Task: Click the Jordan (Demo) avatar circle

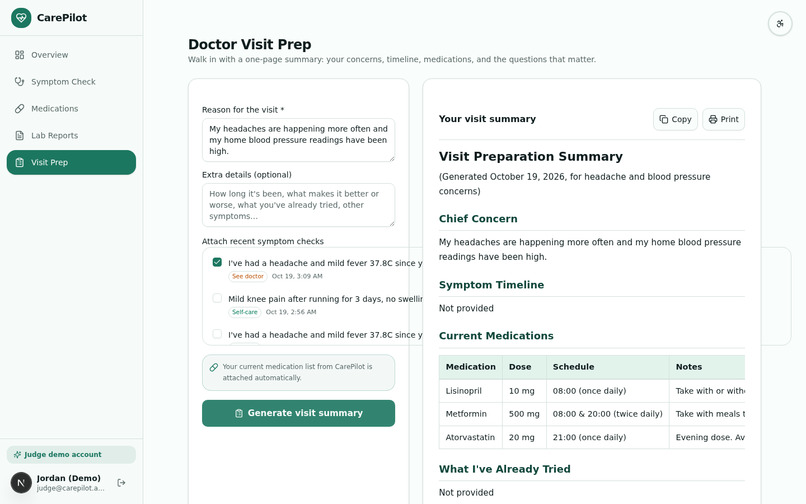Action: click(21, 482)
